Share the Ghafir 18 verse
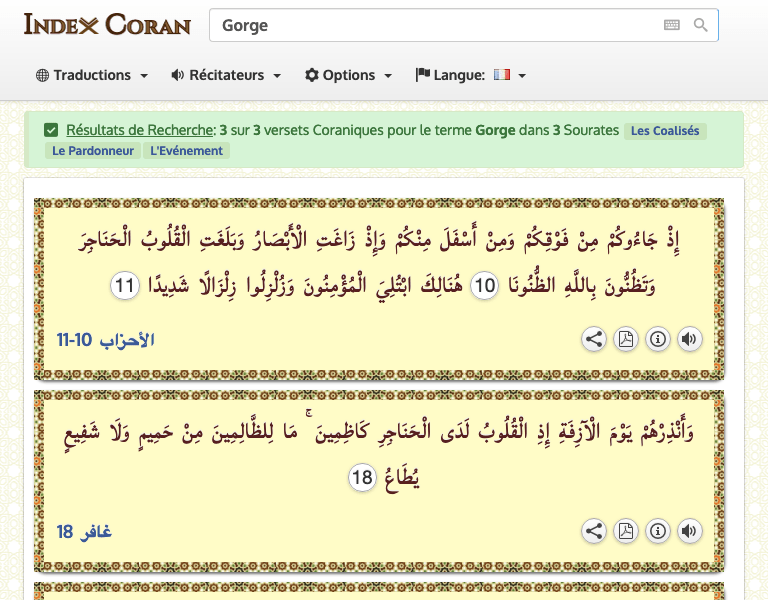Image resolution: width=768 pixels, height=600 pixels. point(594,531)
